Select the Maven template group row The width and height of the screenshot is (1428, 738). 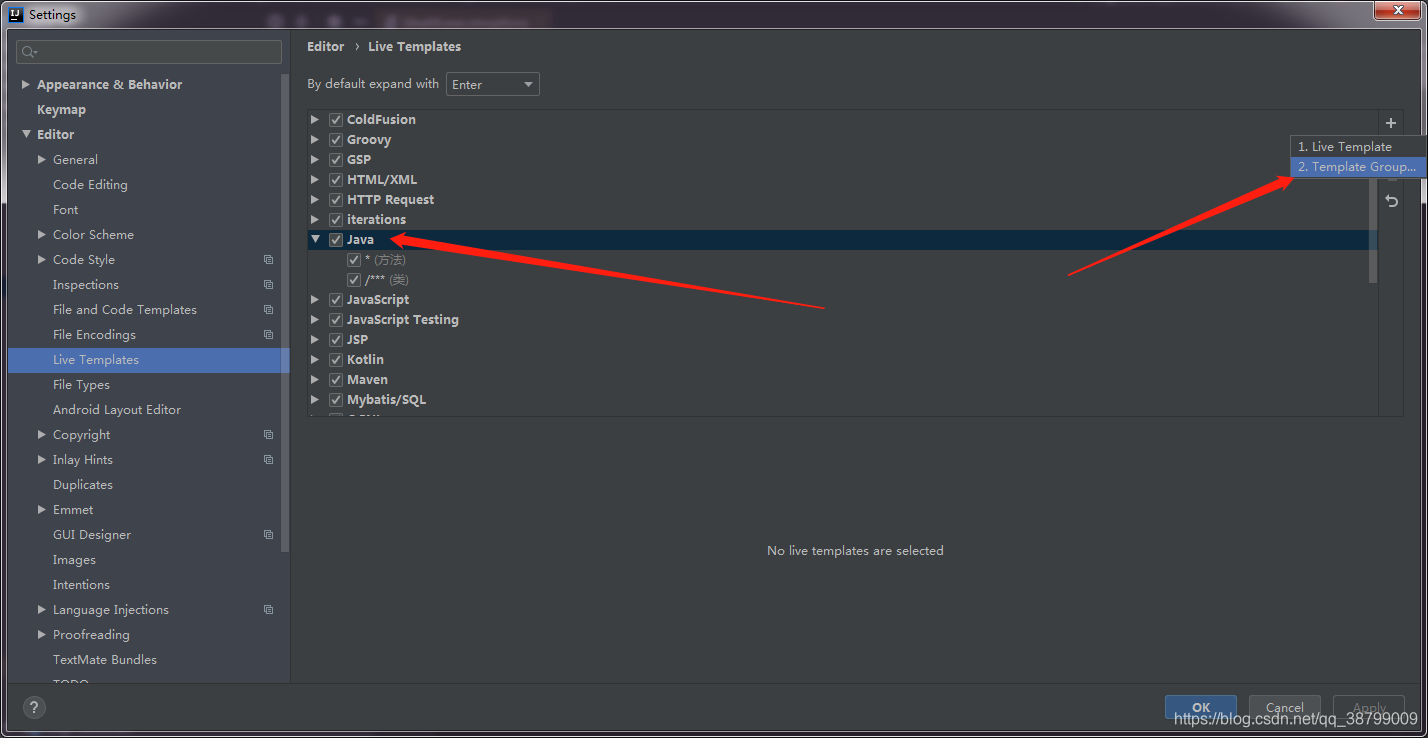click(842, 380)
